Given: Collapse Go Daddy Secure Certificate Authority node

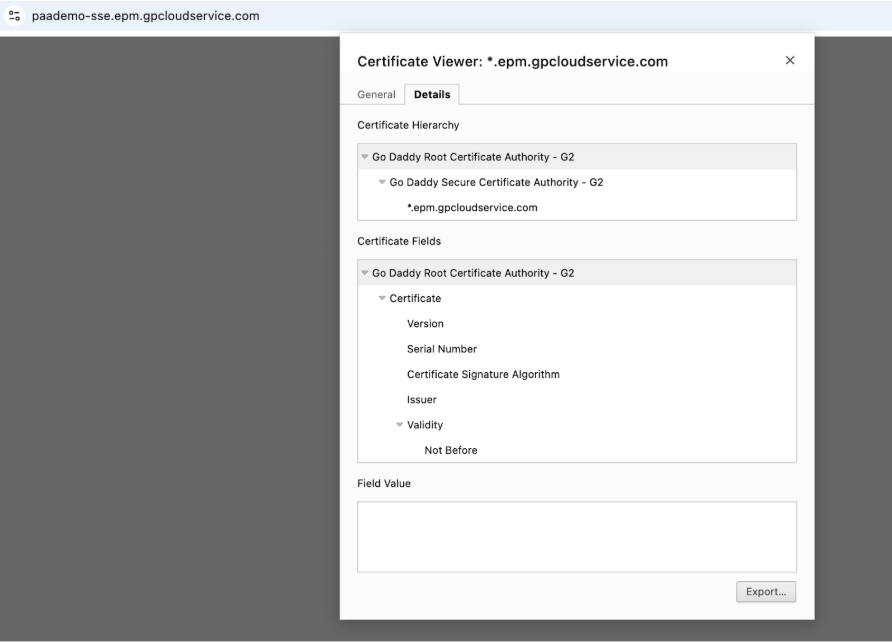Looking at the screenshot, I should 382,182.
